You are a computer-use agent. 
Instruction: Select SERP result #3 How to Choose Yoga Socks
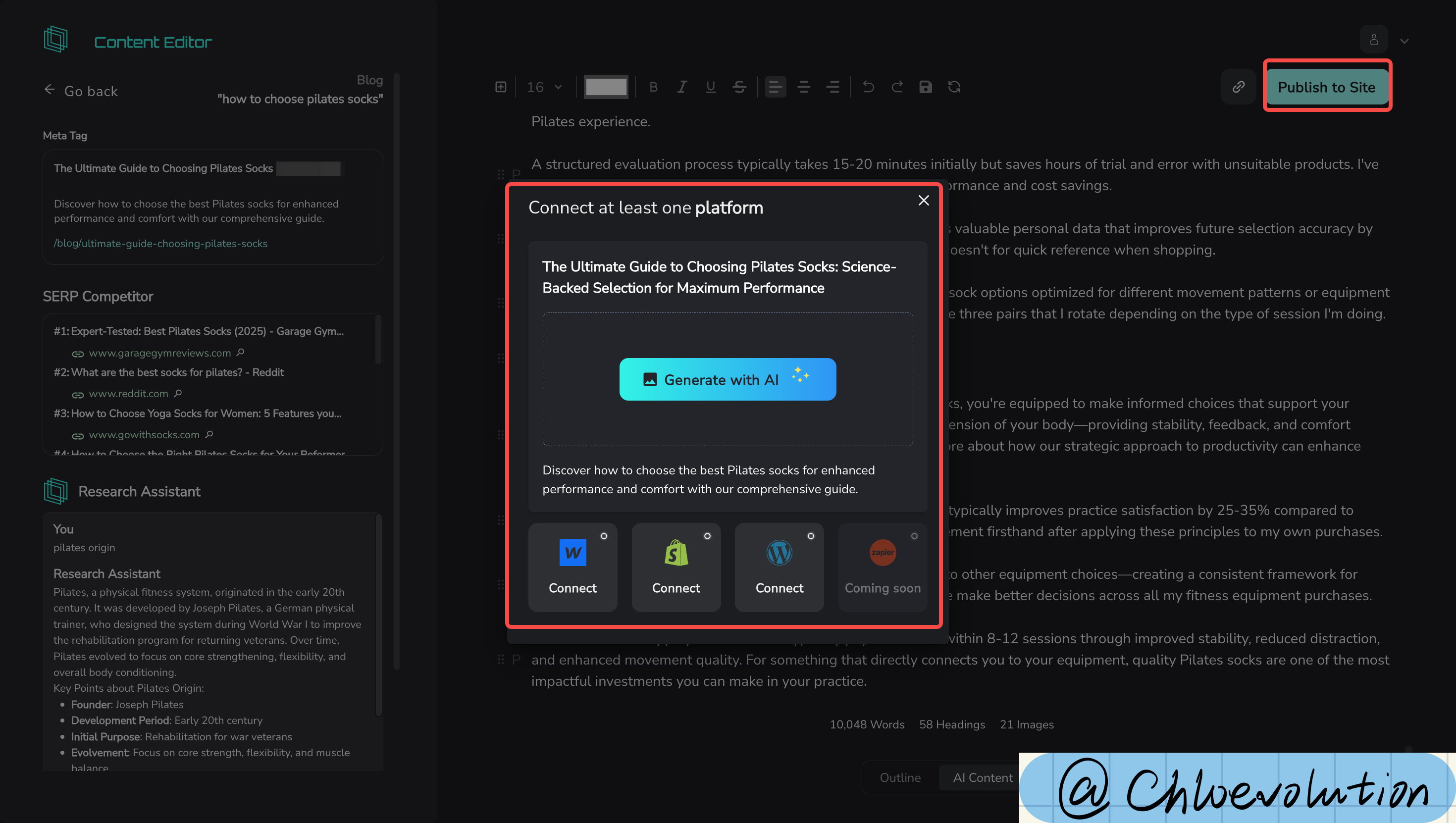[197, 414]
